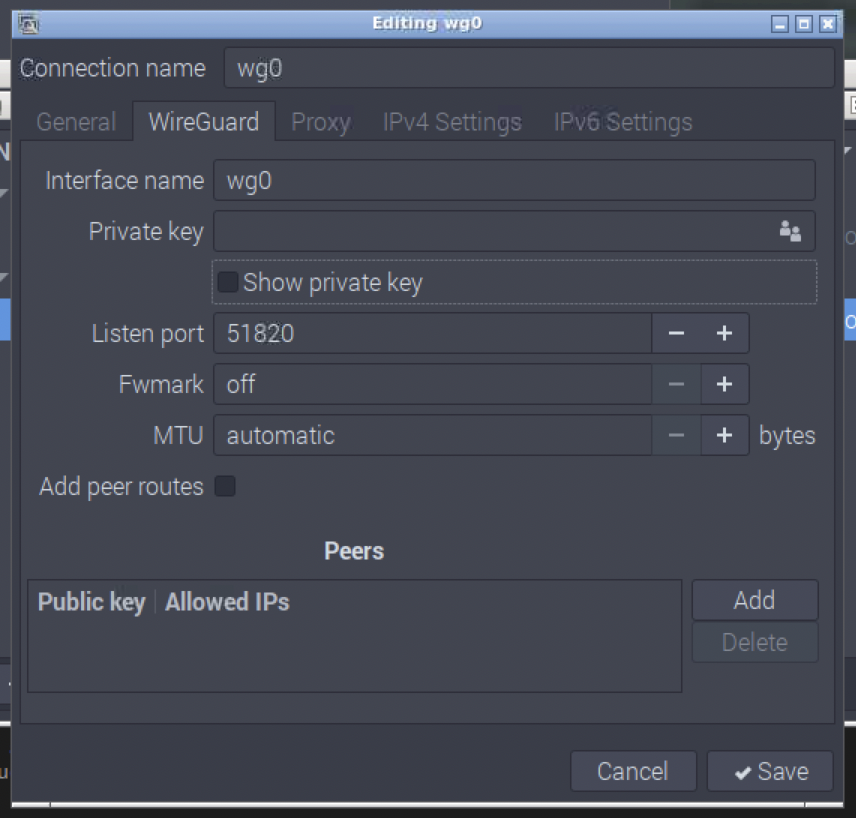
Task: Switch to the IPv6 Settings tab
Action: [x=622, y=121]
